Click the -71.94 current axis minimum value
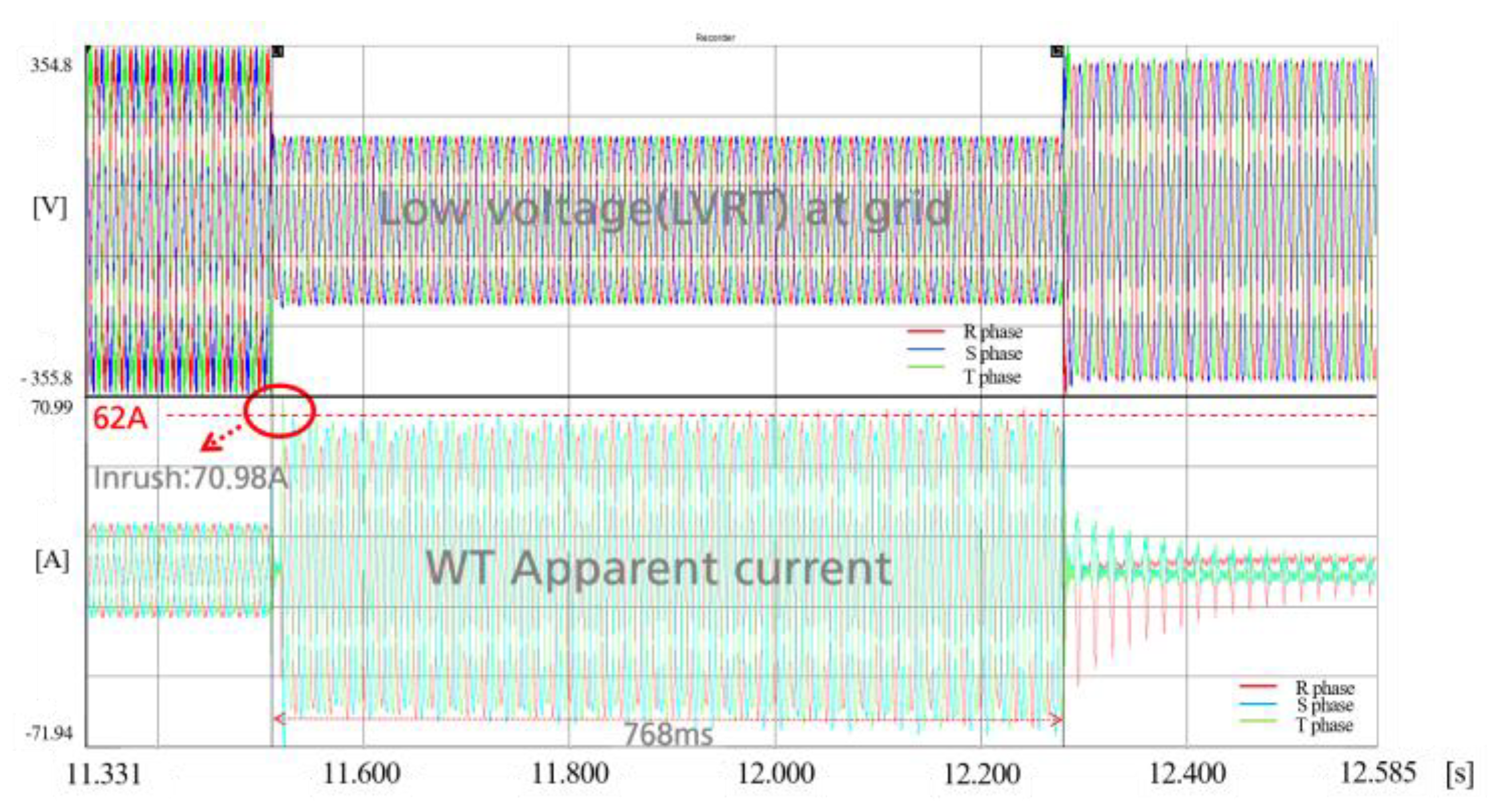Image resolution: width=1488 pixels, height=812 pixels. [49, 734]
